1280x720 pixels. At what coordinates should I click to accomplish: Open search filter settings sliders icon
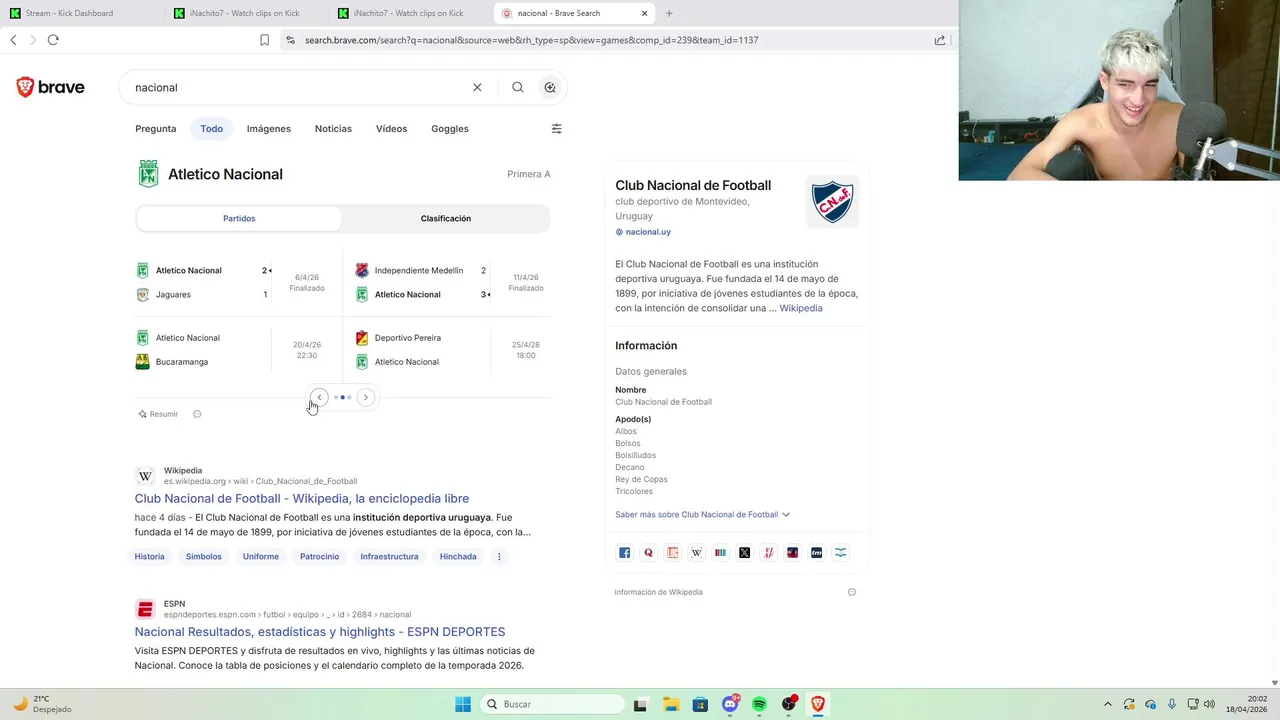(x=557, y=128)
